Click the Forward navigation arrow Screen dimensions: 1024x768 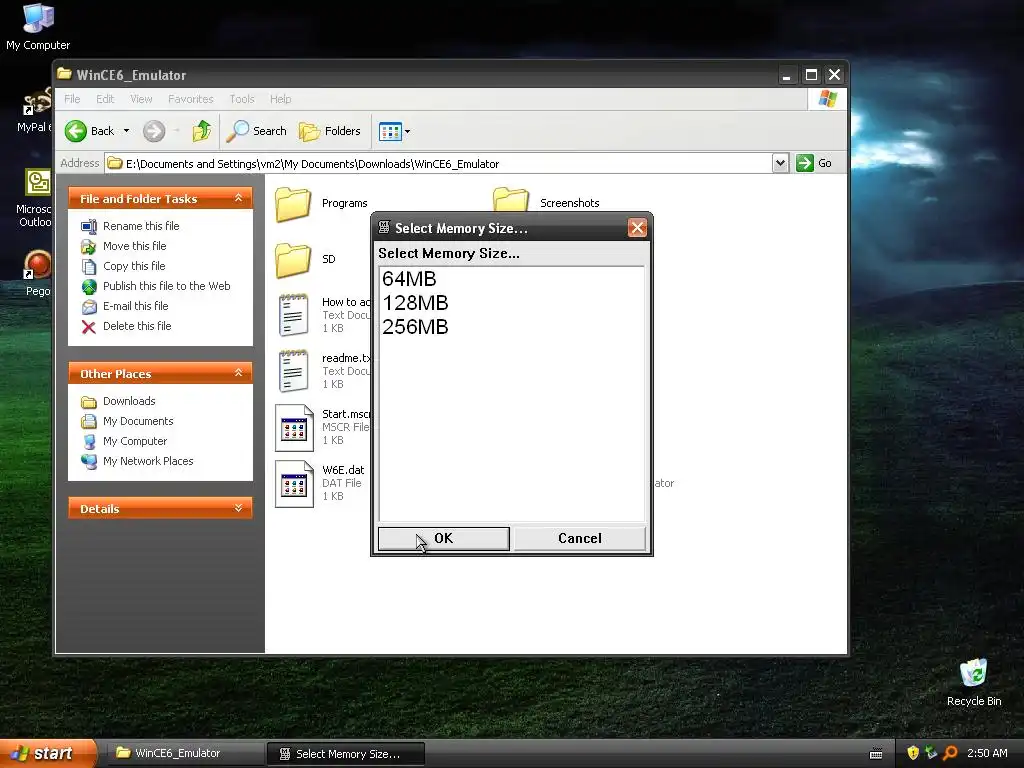(x=154, y=131)
